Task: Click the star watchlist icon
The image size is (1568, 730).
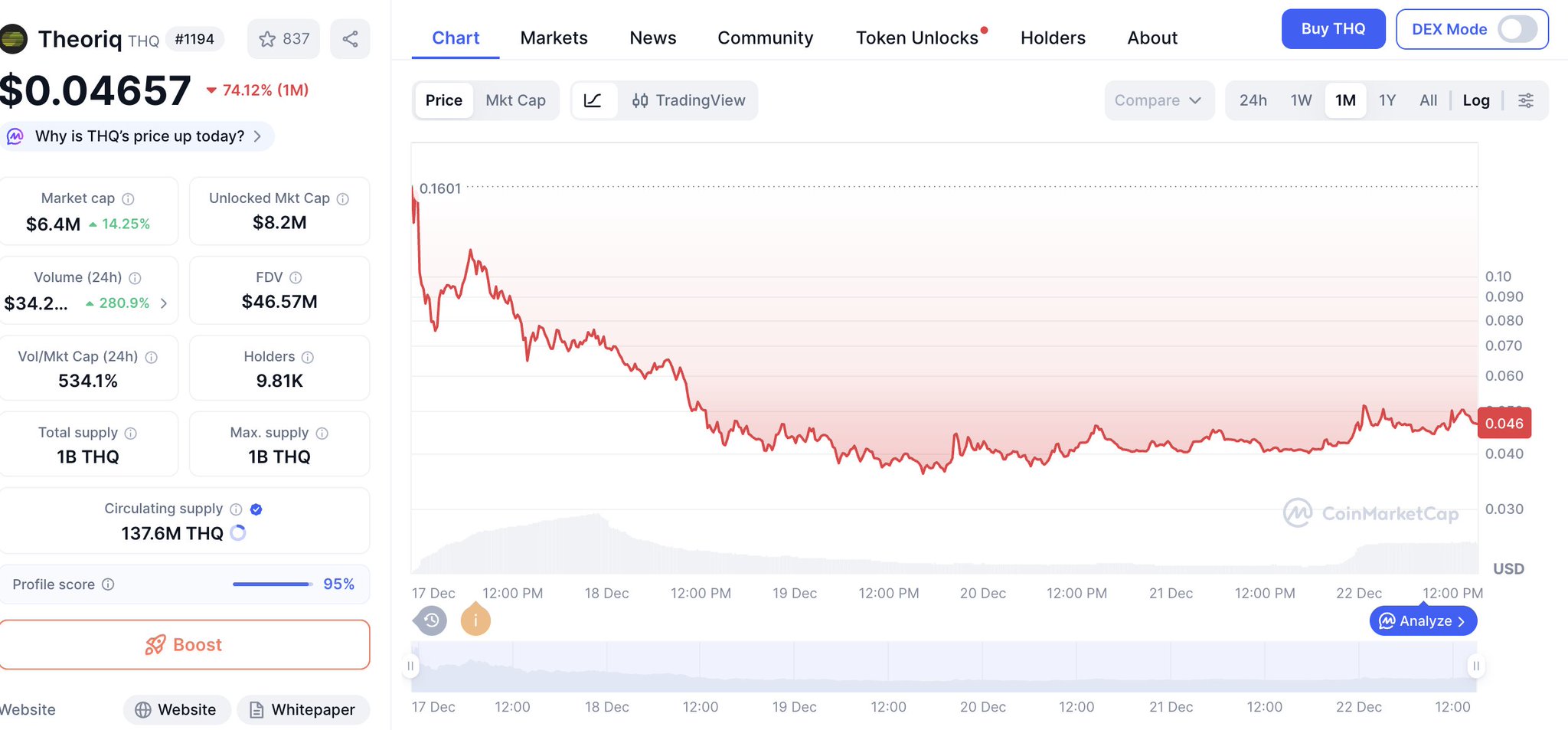Action: tap(267, 39)
